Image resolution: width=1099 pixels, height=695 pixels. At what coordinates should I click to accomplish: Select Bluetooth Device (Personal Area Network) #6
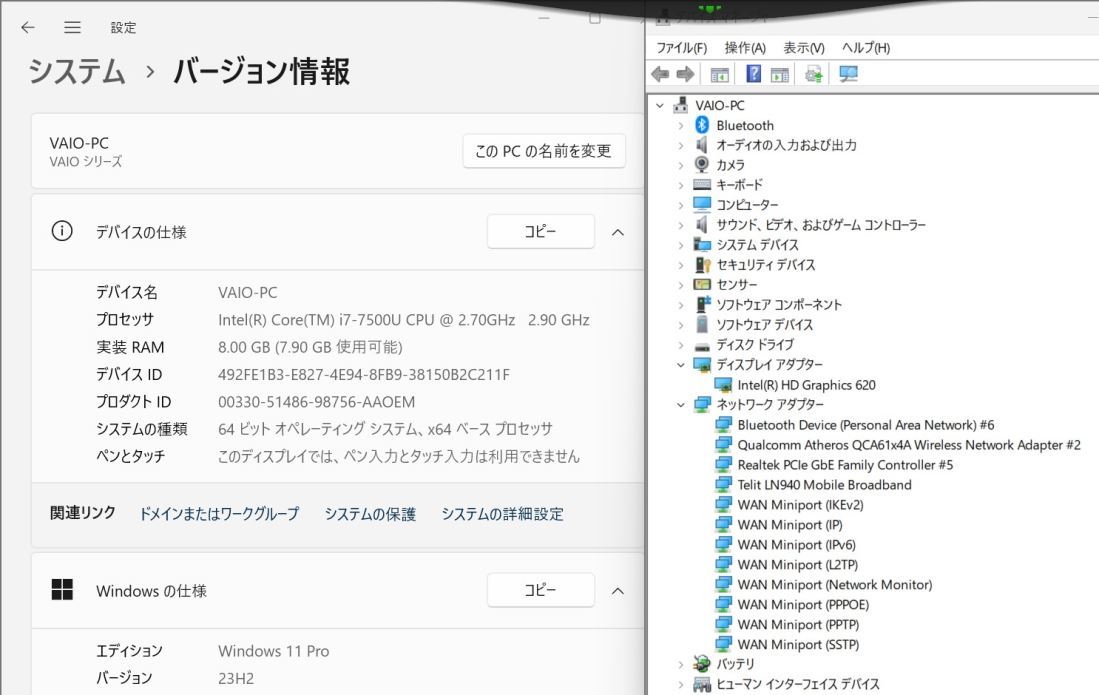(866, 425)
